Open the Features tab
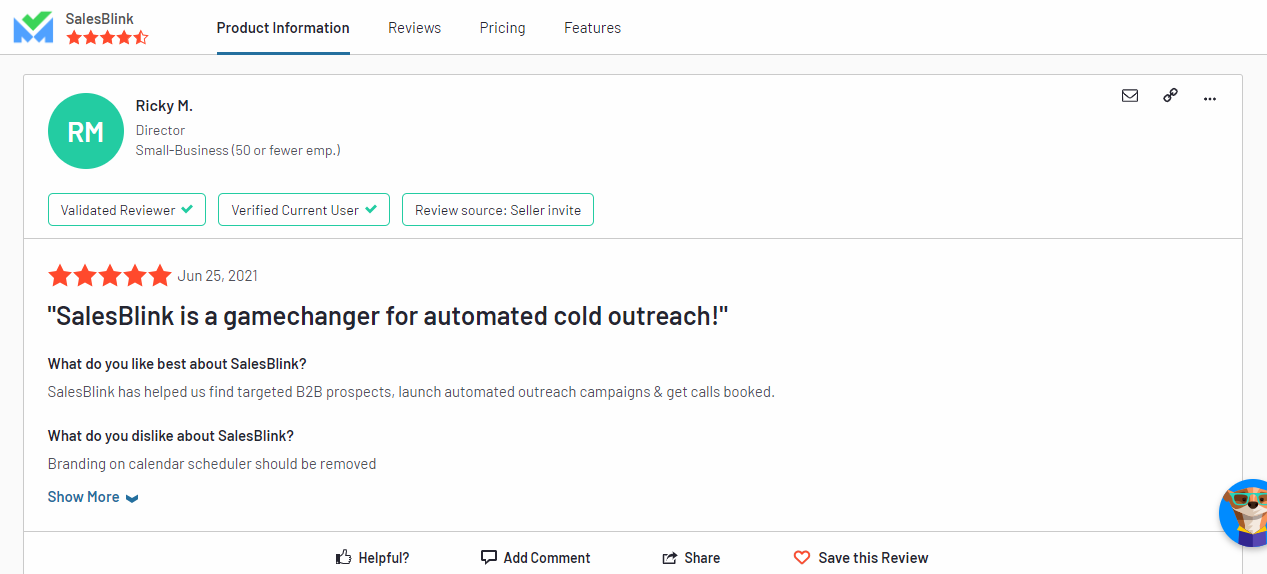The height and width of the screenshot is (574, 1267). coord(592,28)
